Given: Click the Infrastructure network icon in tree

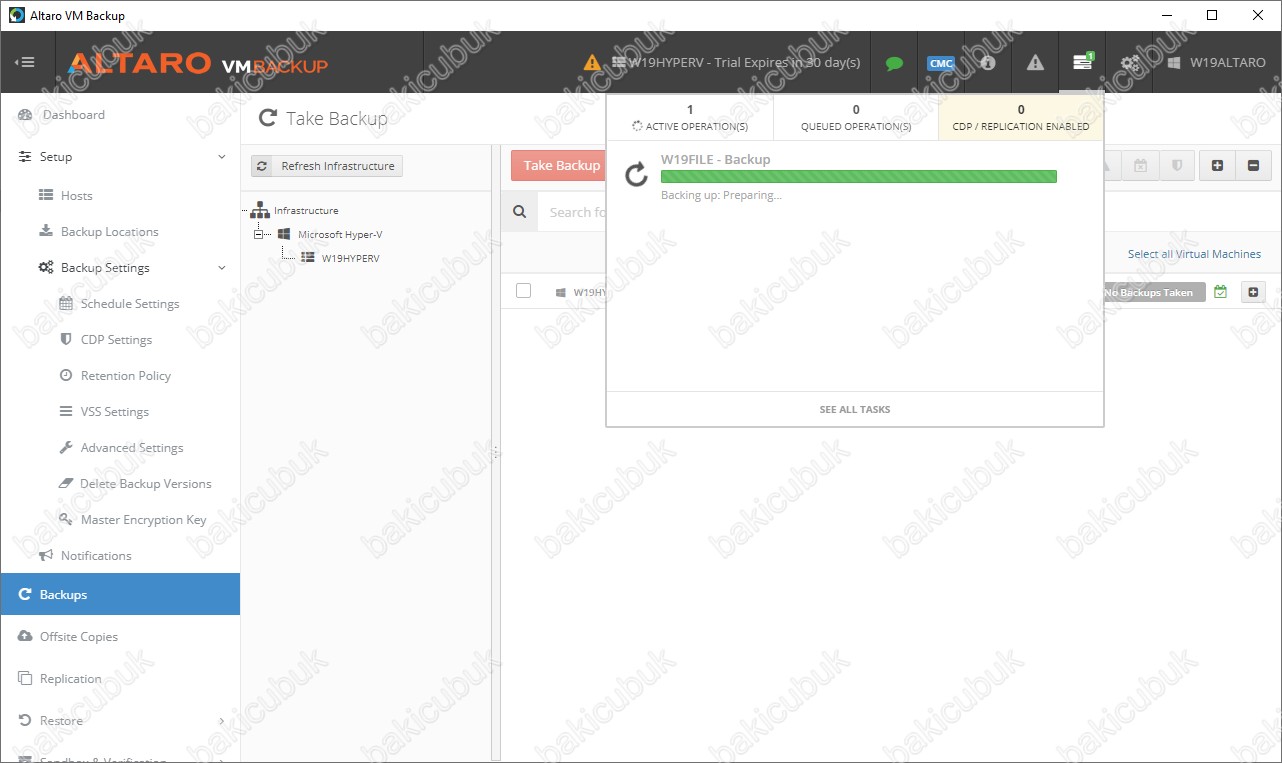Looking at the screenshot, I should 260,210.
